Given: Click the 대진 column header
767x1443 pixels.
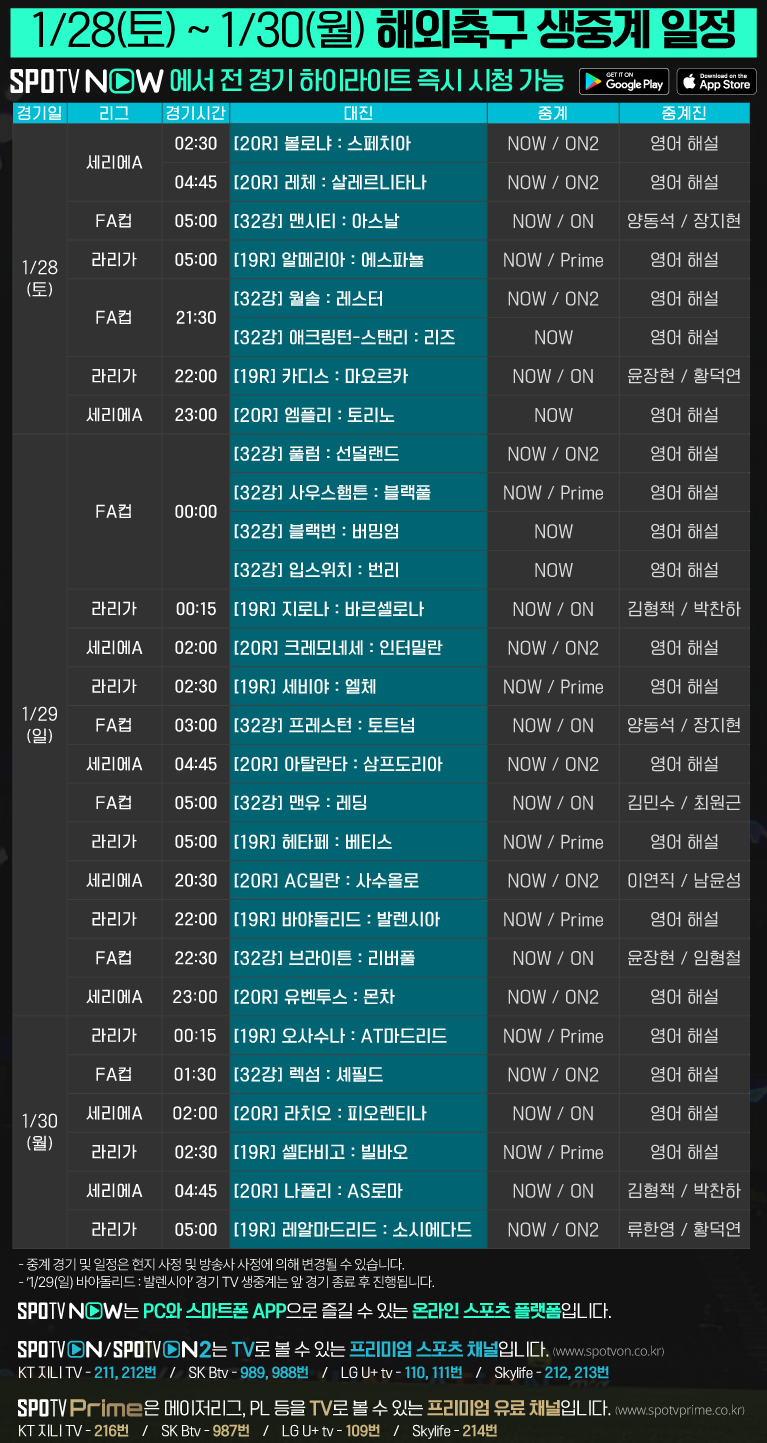Looking at the screenshot, I should coord(358,113).
